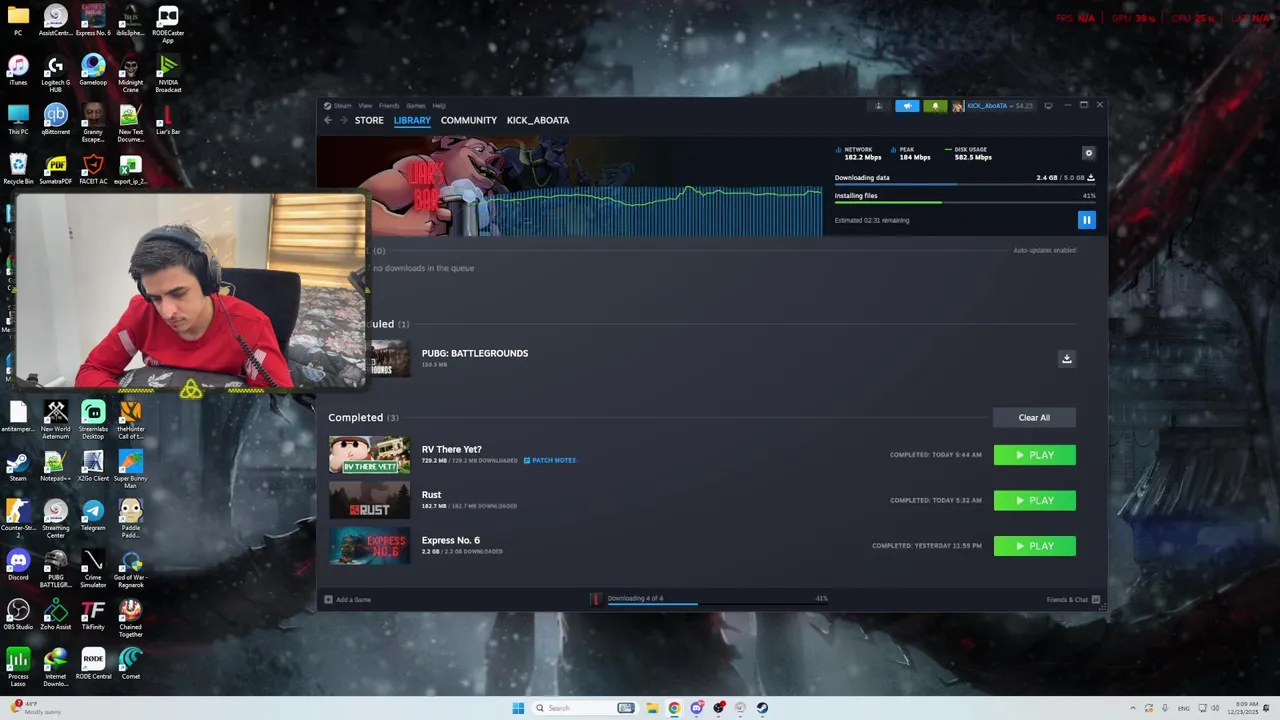
Task: Show hidden system tray icons
Action: [1133, 708]
